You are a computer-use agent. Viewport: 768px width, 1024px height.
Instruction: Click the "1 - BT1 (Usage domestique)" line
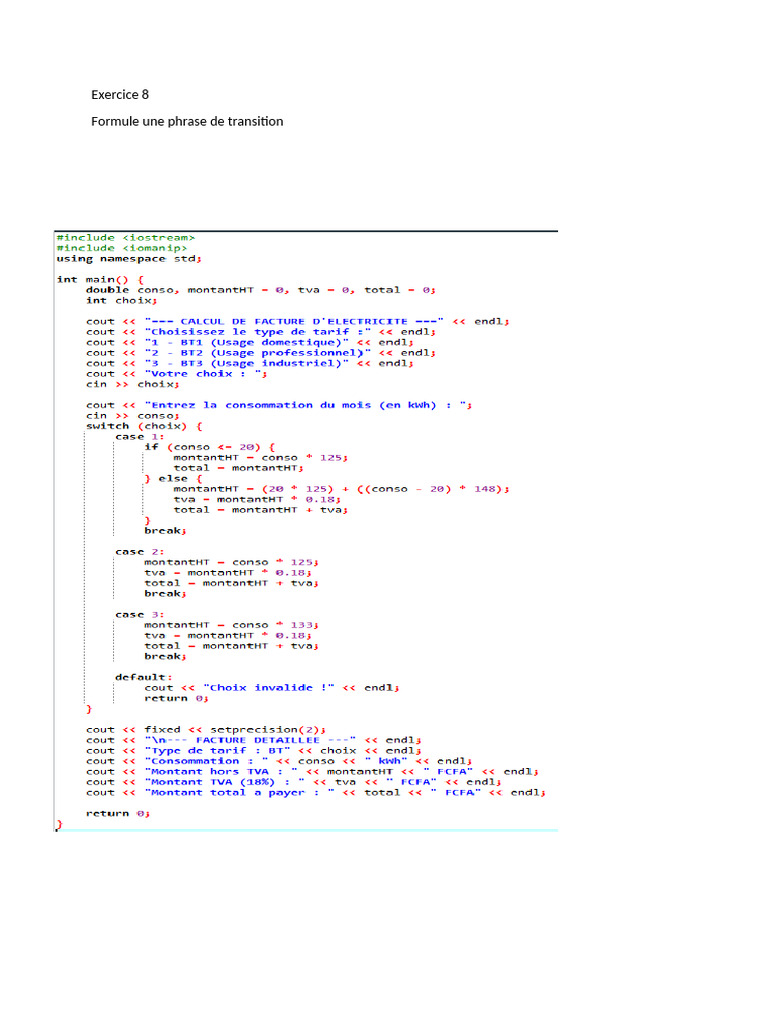tap(250, 342)
